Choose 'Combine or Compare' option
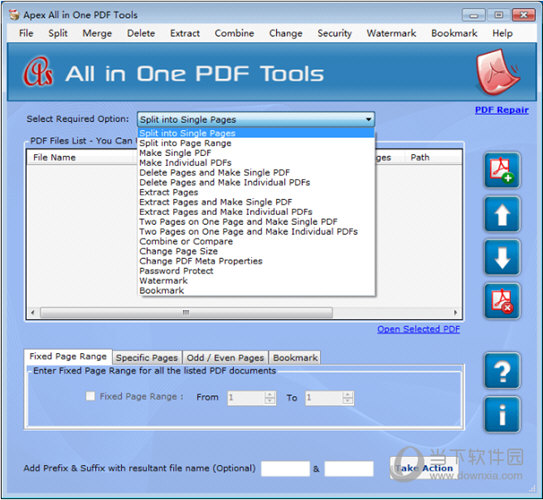This screenshot has height=500, width=543. pos(256,241)
